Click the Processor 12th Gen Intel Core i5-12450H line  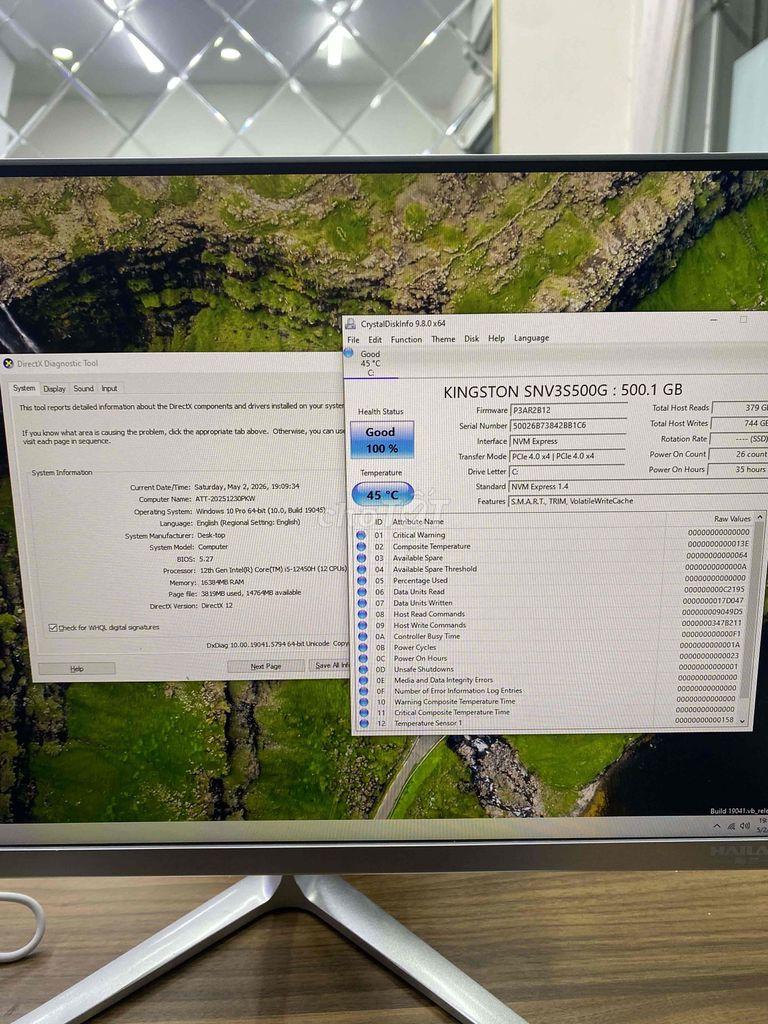(253, 569)
